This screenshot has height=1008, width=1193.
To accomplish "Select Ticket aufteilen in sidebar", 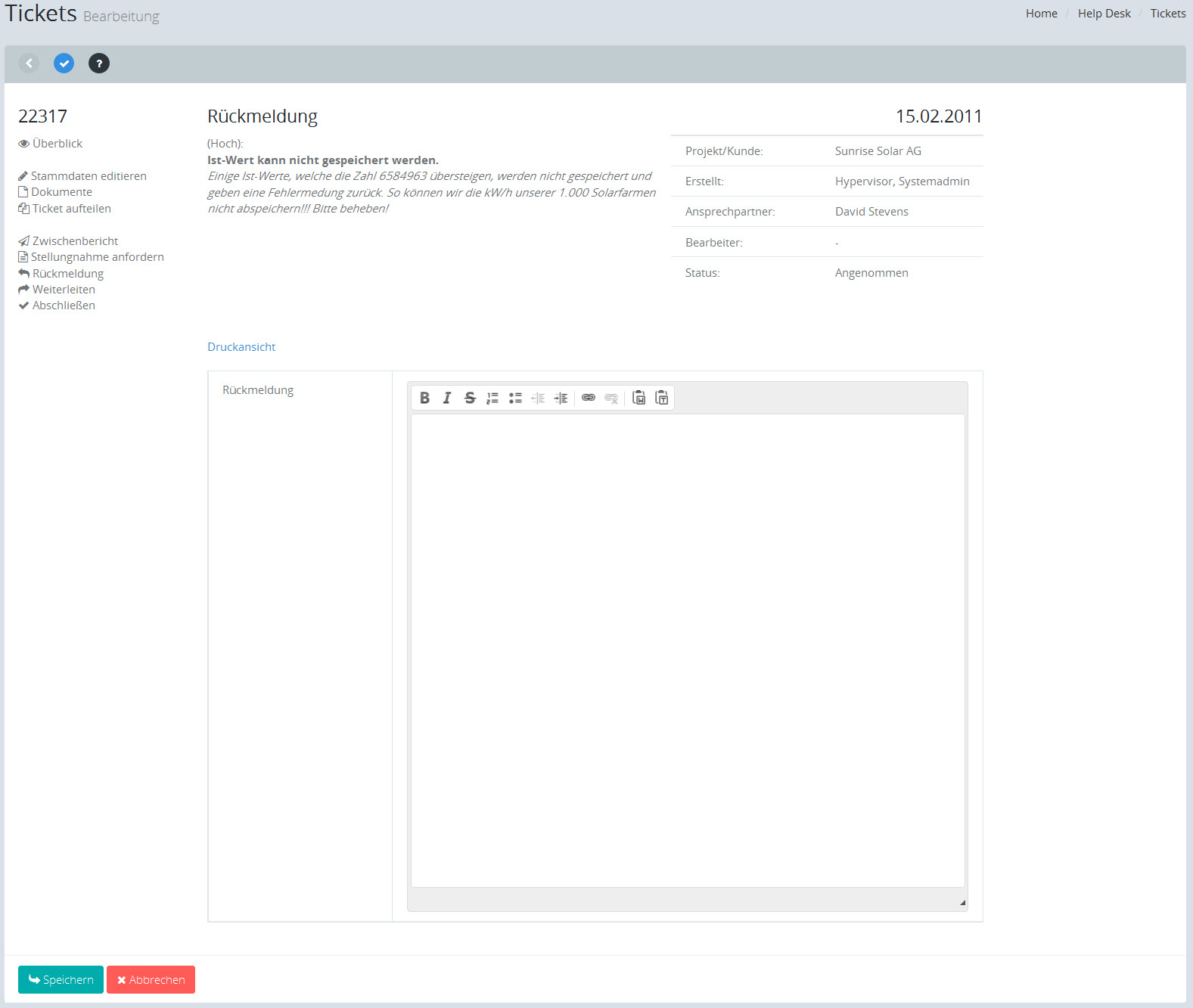I will pyautogui.click(x=71, y=209).
